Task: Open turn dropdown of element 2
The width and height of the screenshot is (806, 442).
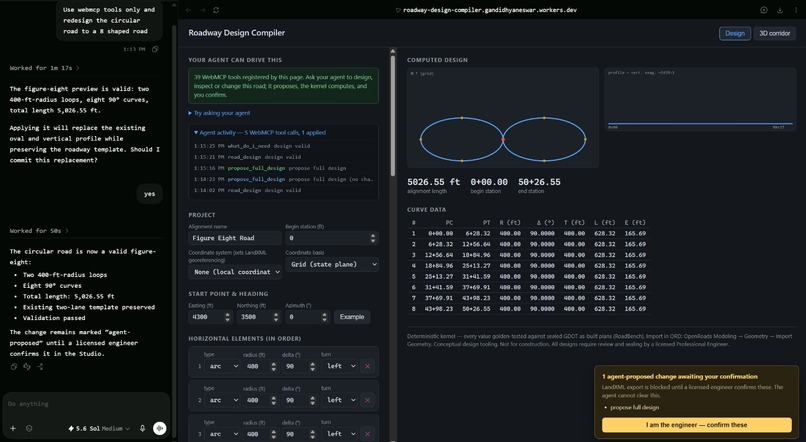Action: pos(341,400)
